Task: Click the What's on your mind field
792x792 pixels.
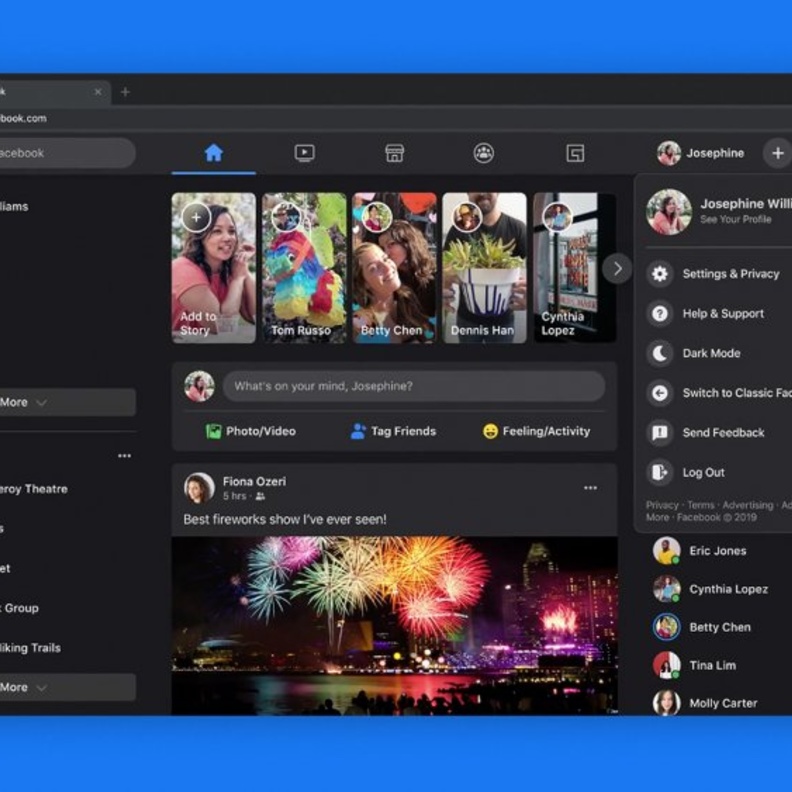Action: click(413, 386)
